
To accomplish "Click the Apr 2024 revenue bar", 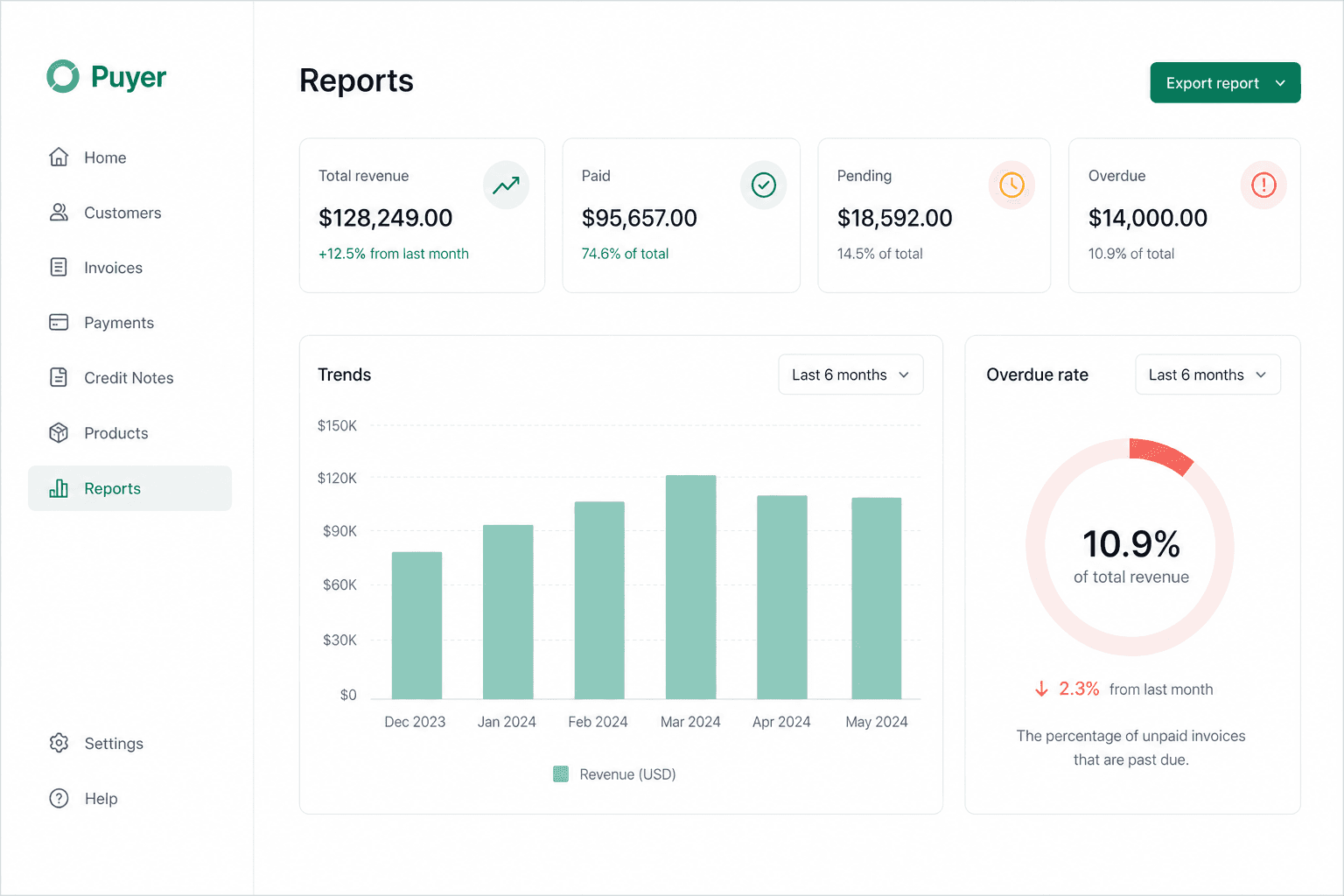I will [x=782, y=597].
